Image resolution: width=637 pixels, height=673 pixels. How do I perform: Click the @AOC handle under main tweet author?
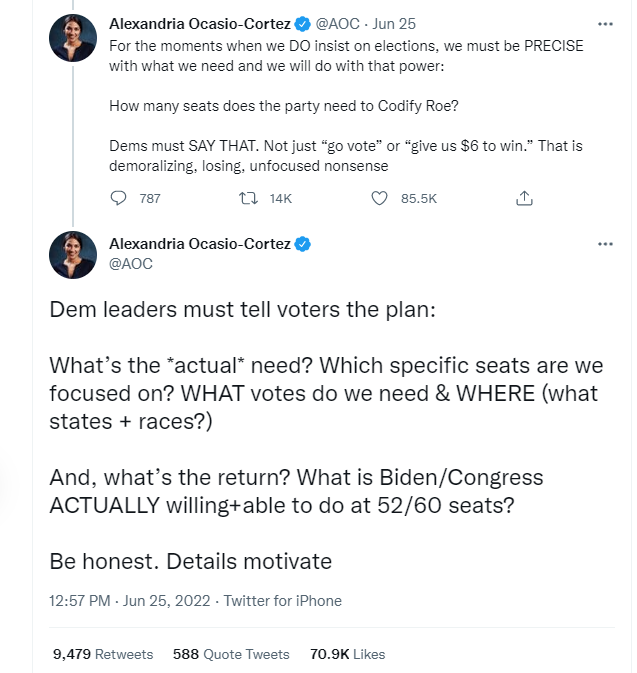pyautogui.click(x=129, y=264)
